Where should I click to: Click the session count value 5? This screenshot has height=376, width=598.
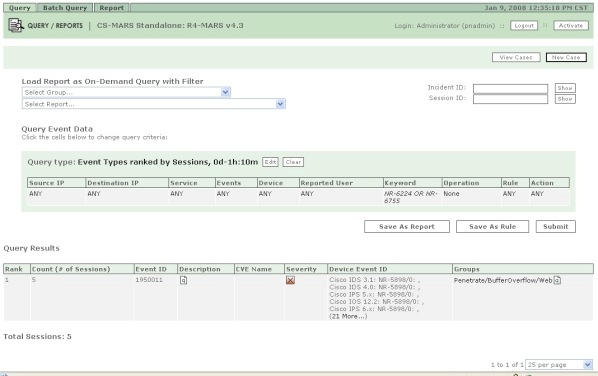(34, 280)
